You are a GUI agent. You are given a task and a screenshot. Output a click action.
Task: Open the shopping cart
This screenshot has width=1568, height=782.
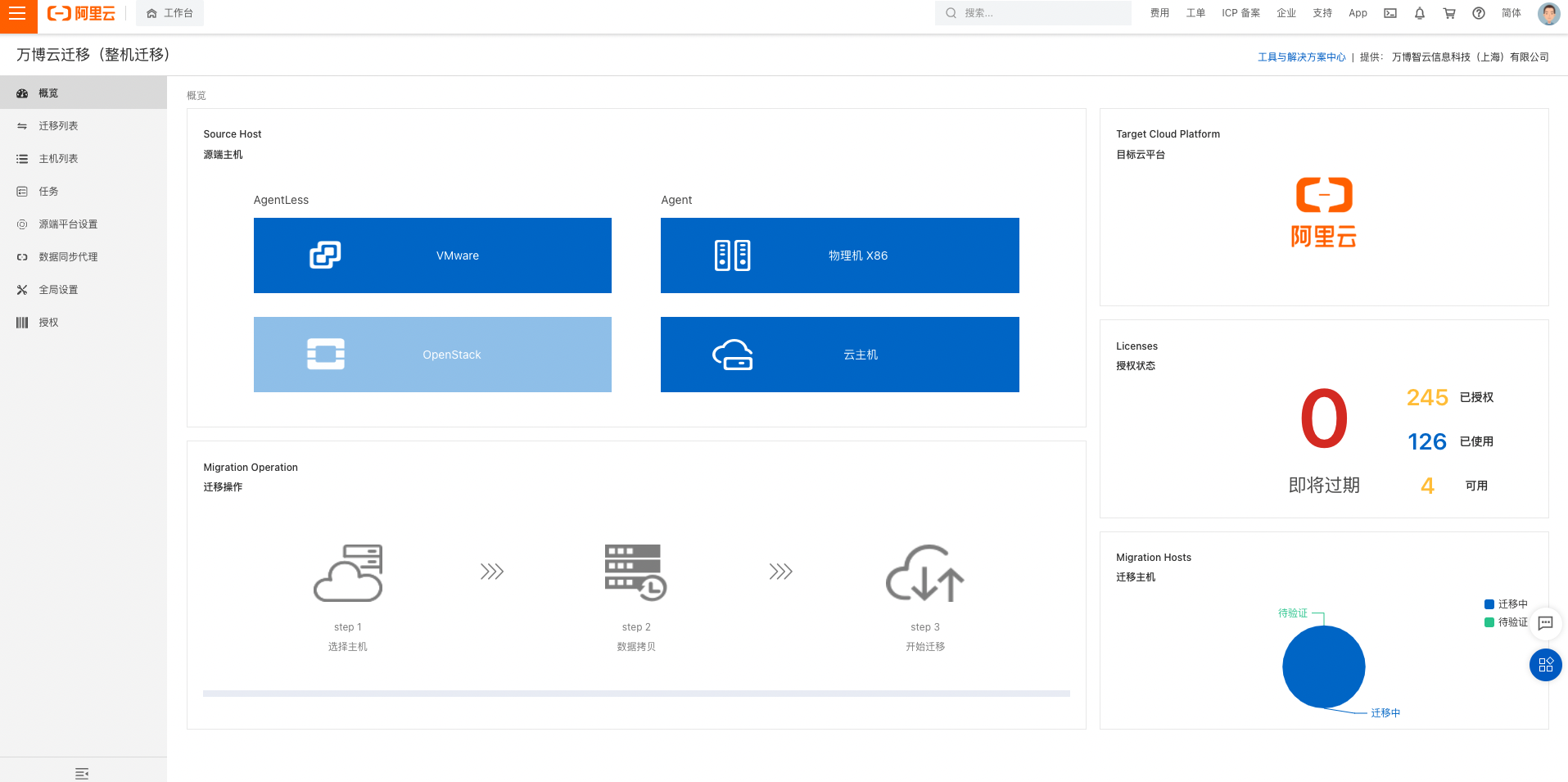pos(1449,13)
